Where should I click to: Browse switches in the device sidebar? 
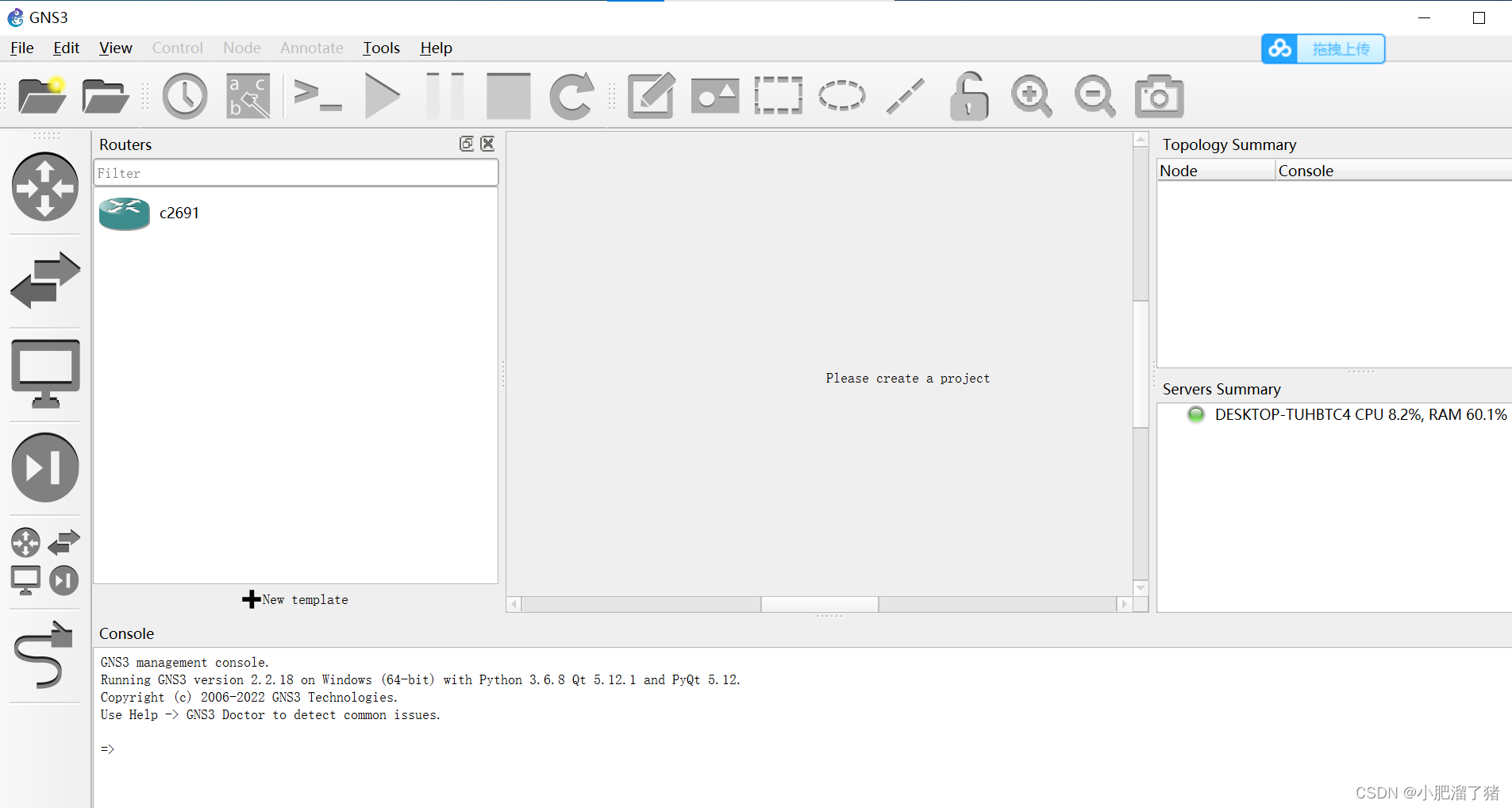(x=45, y=281)
